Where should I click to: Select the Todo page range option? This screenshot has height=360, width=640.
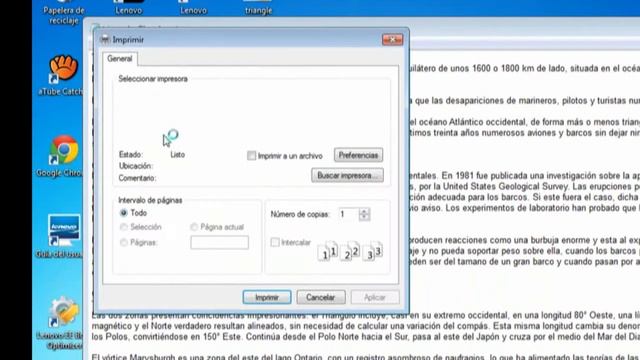(x=123, y=213)
